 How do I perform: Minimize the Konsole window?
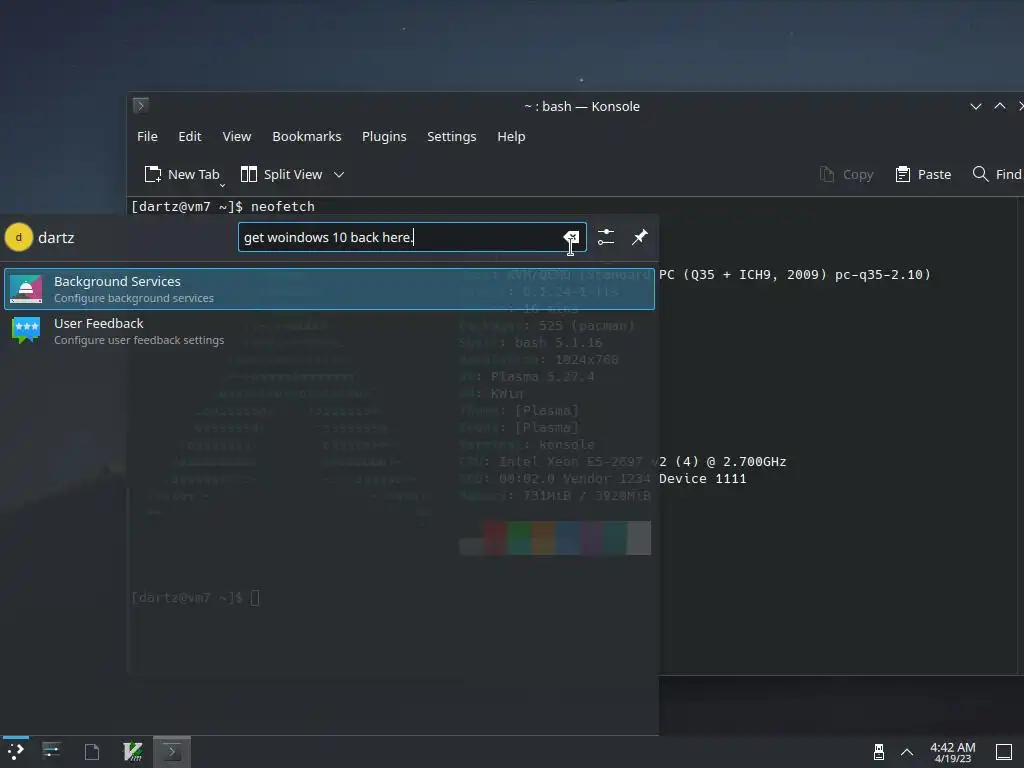click(x=976, y=106)
